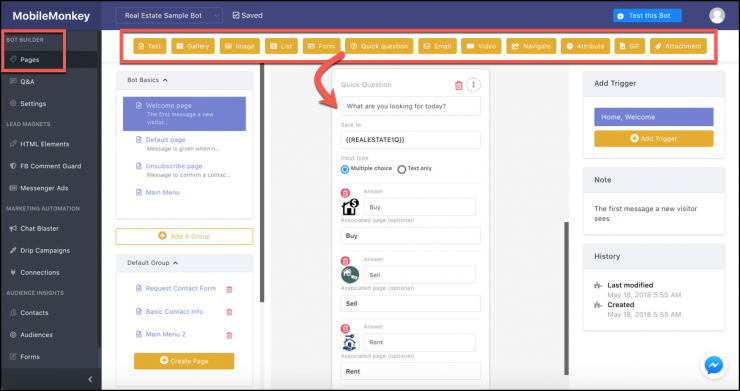The width and height of the screenshot is (740, 391).
Task: Select Multiple choice input type
Action: pos(345,169)
